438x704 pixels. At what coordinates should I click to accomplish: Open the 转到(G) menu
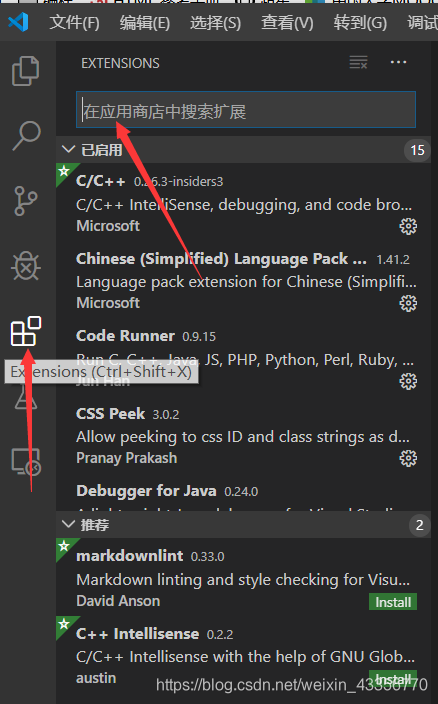[x=360, y=22]
